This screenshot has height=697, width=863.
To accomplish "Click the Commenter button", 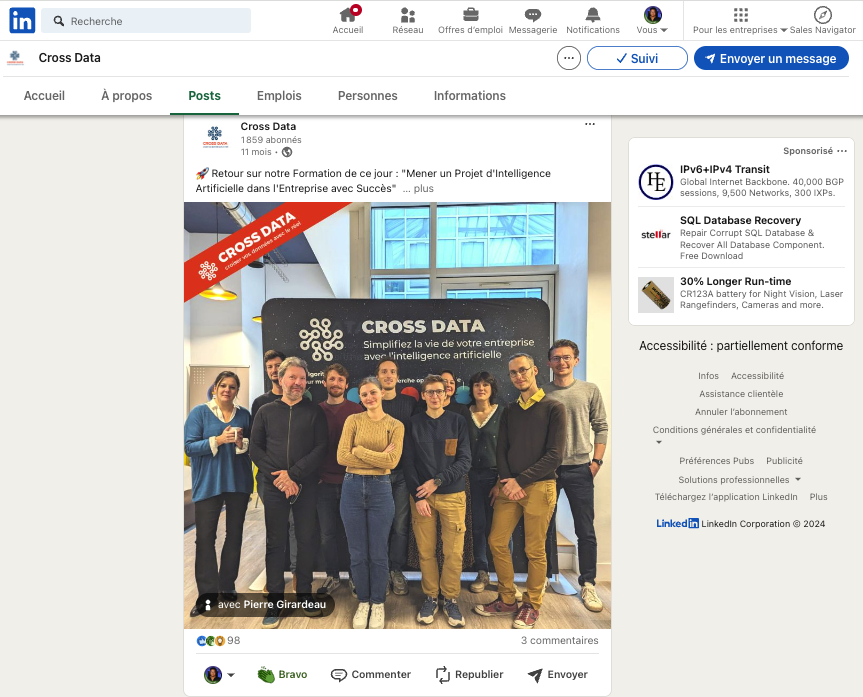I will (x=371, y=674).
